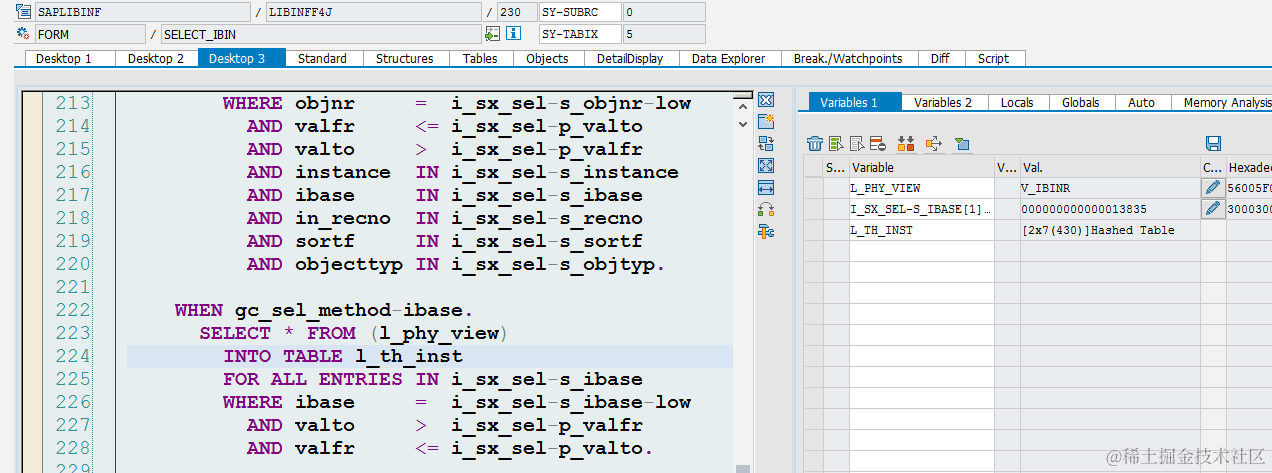Click the new tool icon in the vertical toolbar
This screenshot has width=1272, height=473.
pyautogui.click(x=766, y=122)
